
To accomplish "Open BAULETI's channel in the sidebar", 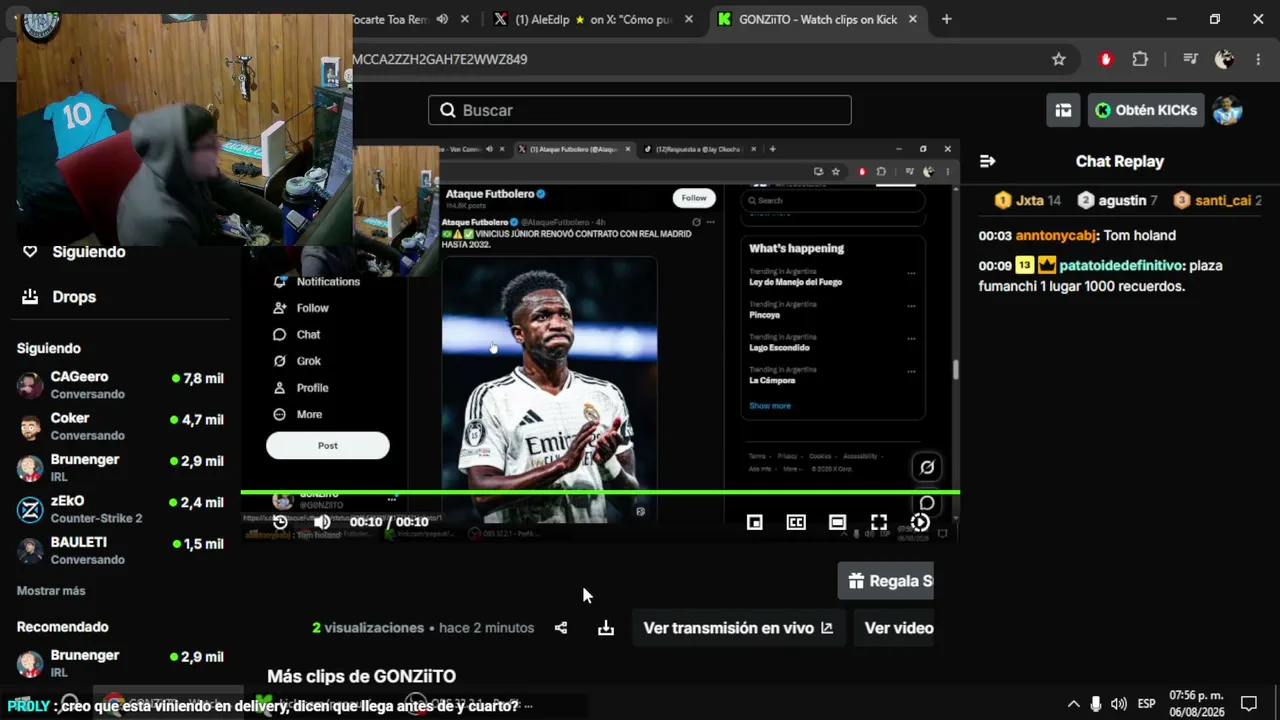I will coord(120,550).
